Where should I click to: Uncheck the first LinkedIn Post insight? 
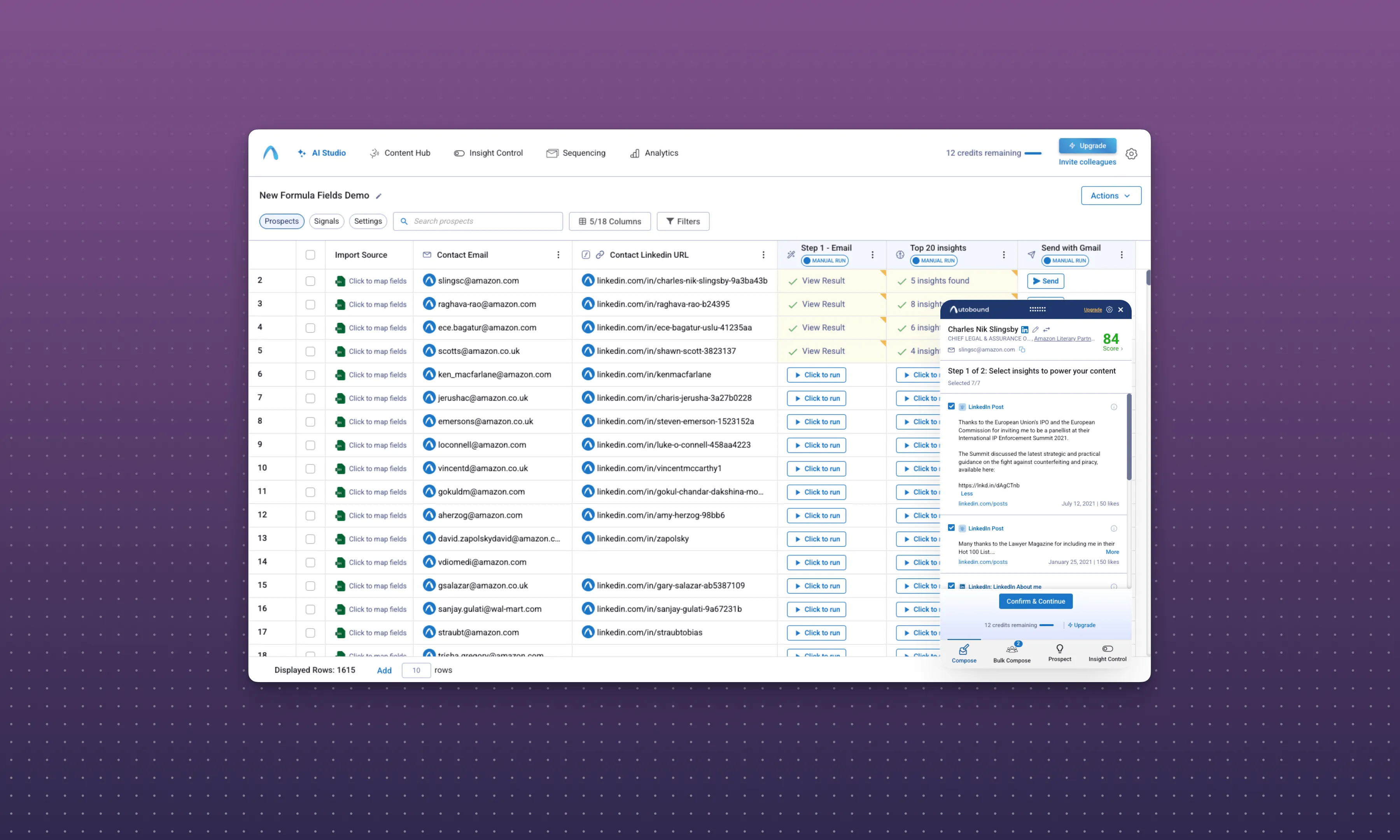click(951, 406)
